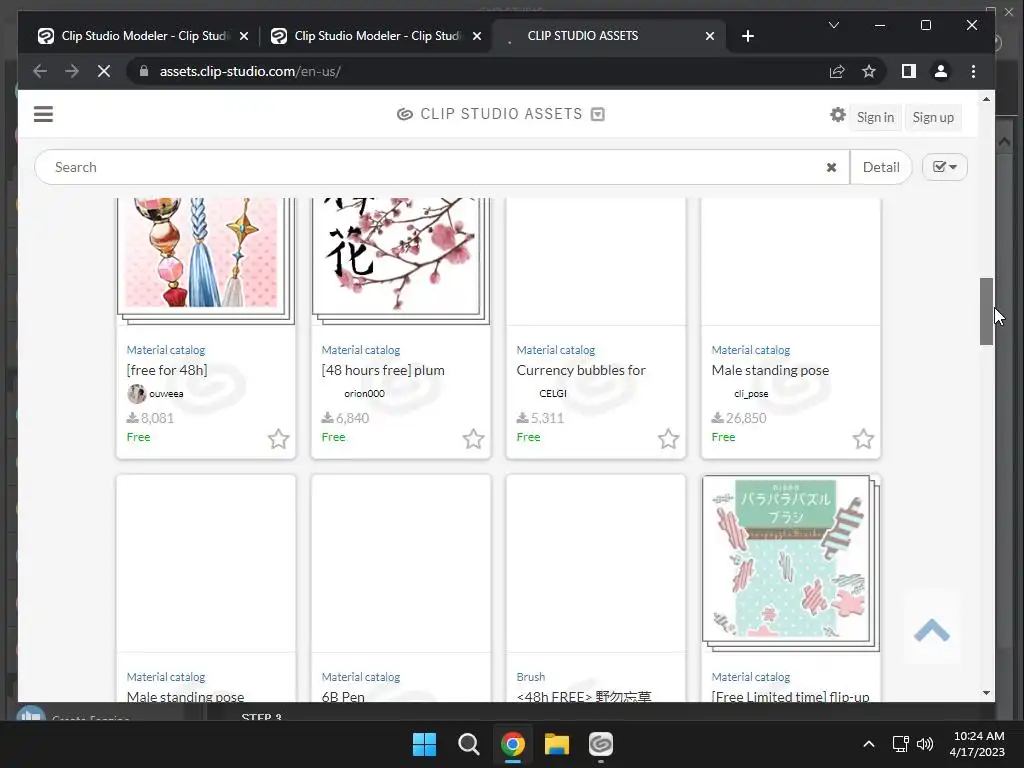The image size is (1024, 768).
Task: Go forward with the forward arrow
Action: [72, 72]
